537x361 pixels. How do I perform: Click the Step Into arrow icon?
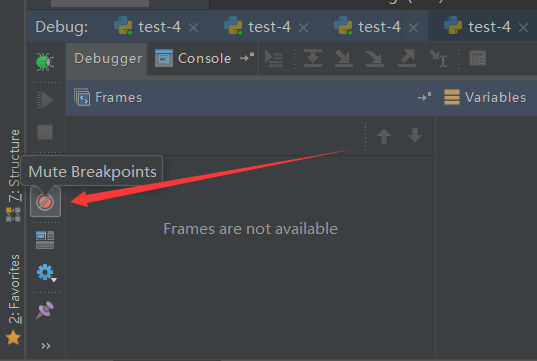coord(344,58)
